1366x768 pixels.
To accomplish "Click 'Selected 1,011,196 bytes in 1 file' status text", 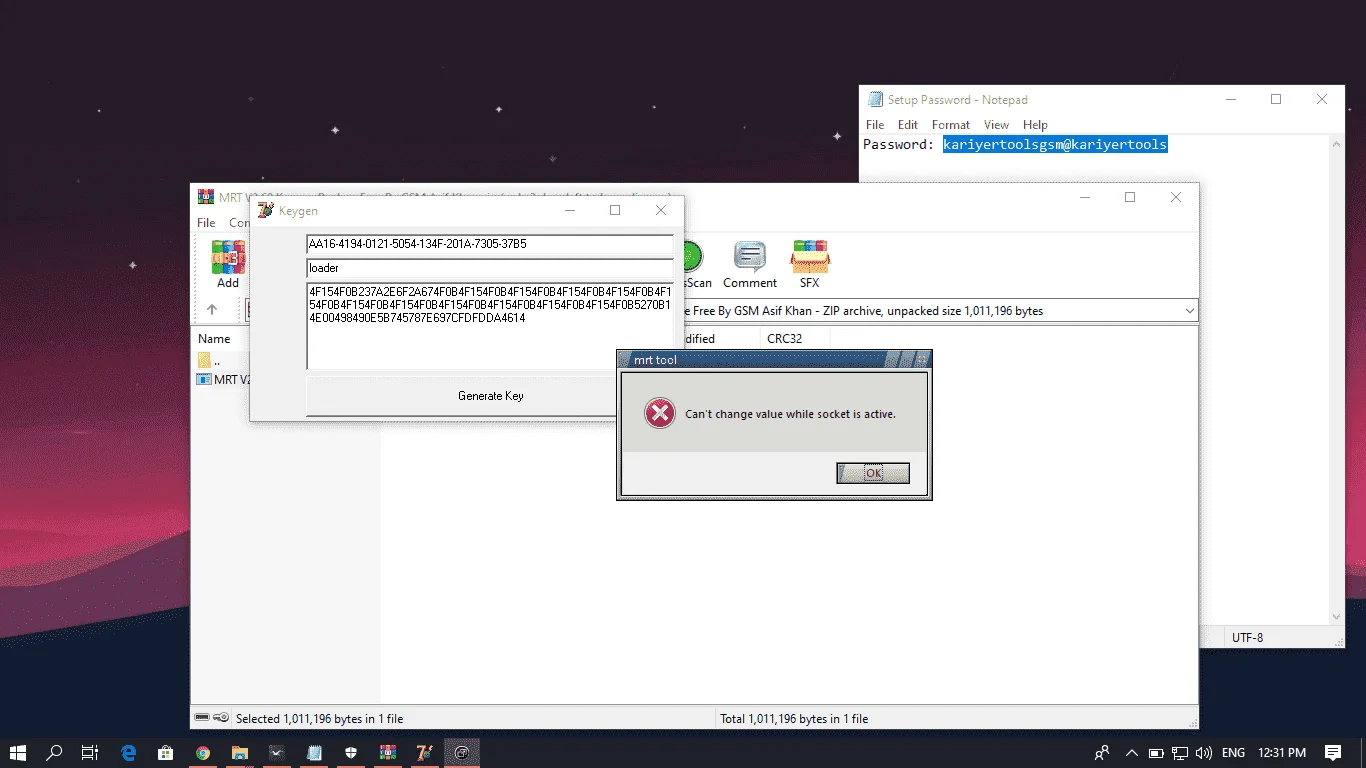I will pos(320,718).
